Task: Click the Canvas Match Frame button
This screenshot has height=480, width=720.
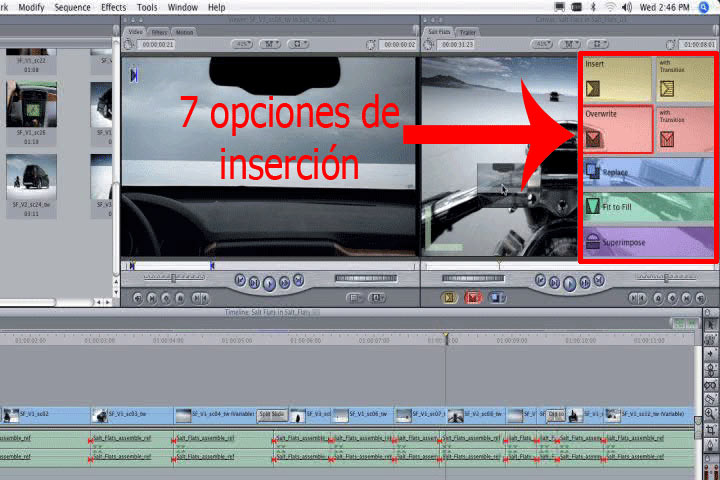Action: 700,299
